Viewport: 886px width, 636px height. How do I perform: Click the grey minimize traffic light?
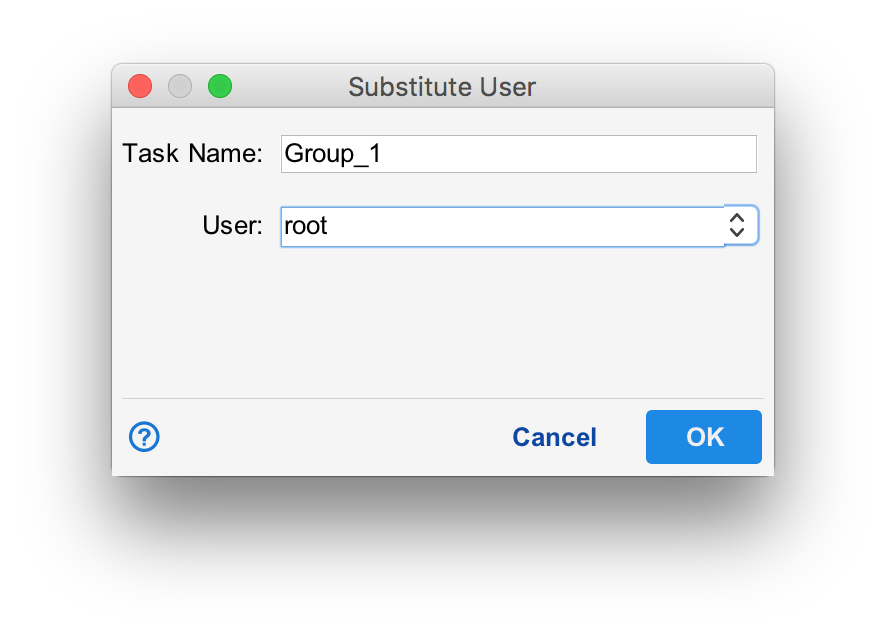(180, 86)
